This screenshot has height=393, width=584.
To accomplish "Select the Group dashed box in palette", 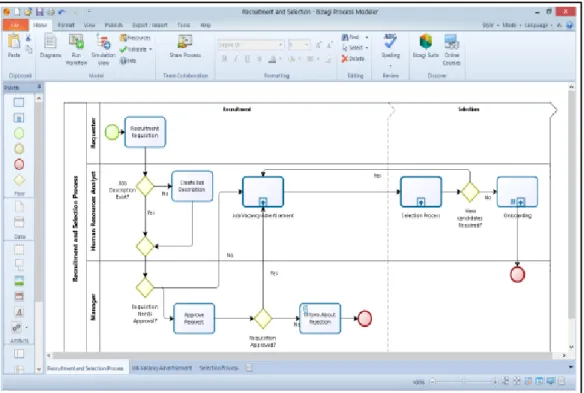I will (x=19, y=250).
